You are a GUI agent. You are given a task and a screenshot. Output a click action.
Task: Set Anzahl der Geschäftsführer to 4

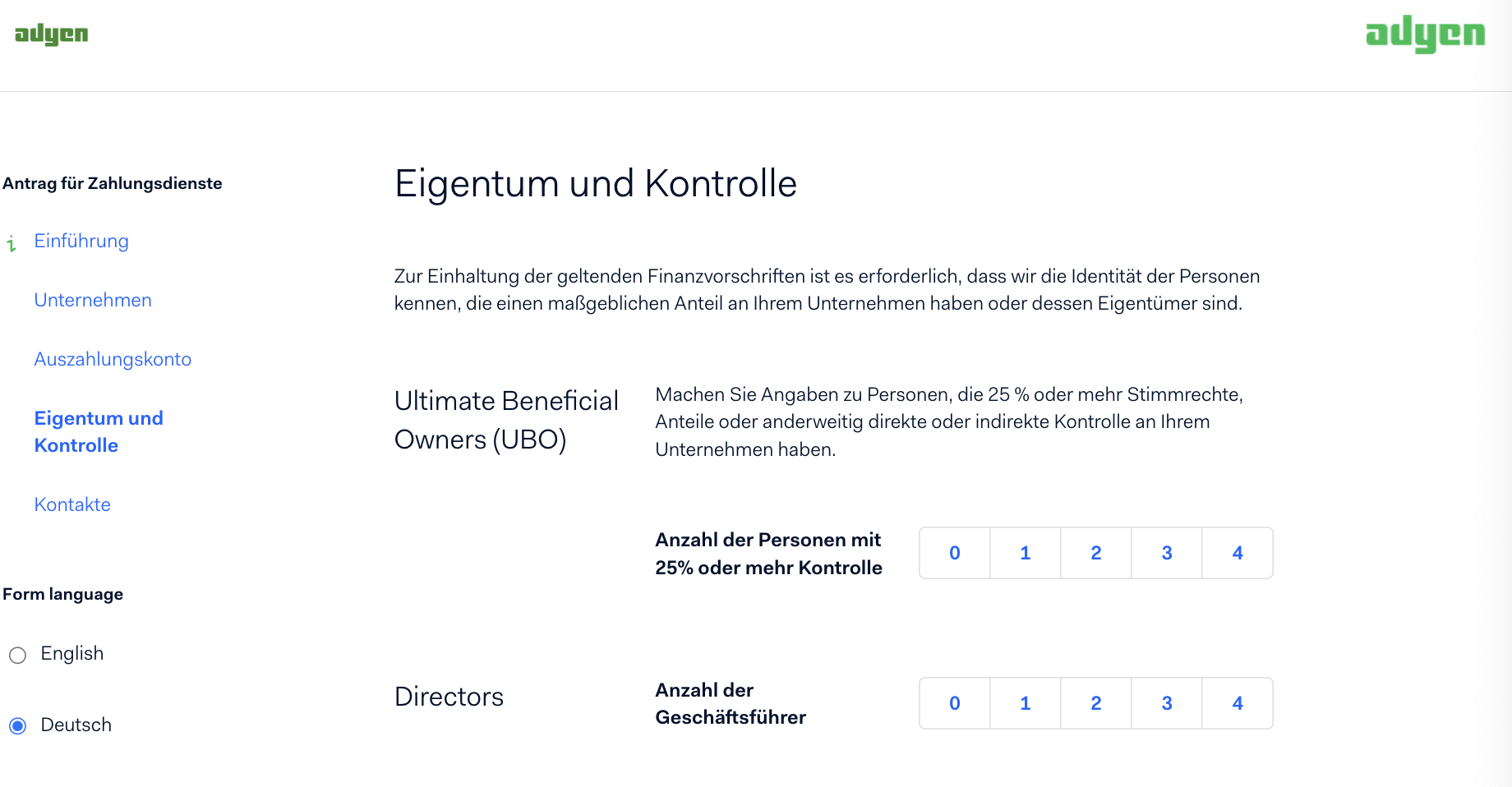click(1238, 703)
